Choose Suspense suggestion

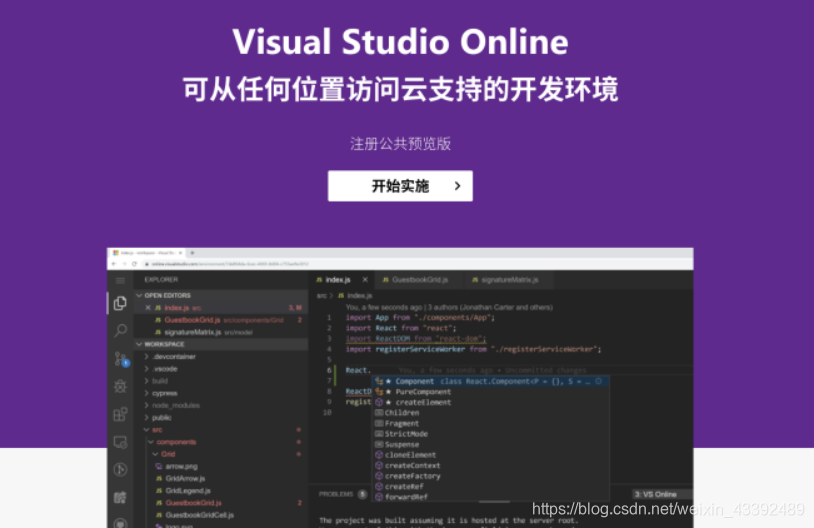click(491, 444)
